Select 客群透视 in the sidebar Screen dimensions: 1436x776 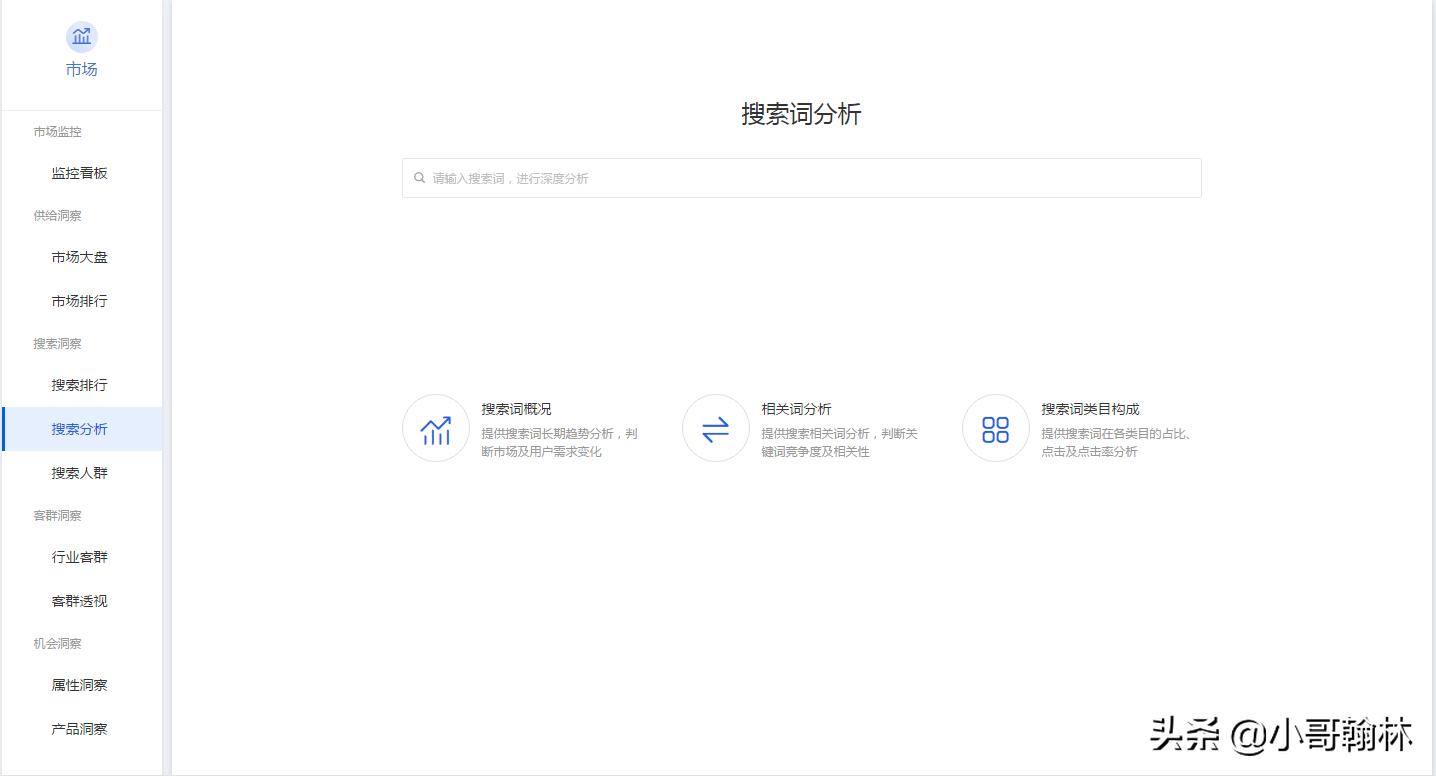pyautogui.click(x=78, y=601)
